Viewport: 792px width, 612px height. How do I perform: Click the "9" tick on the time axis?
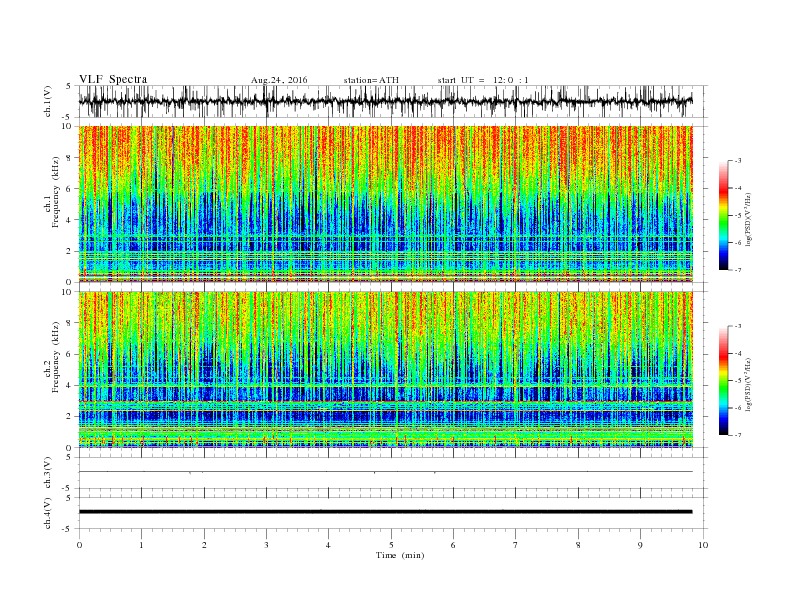coord(640,545)
